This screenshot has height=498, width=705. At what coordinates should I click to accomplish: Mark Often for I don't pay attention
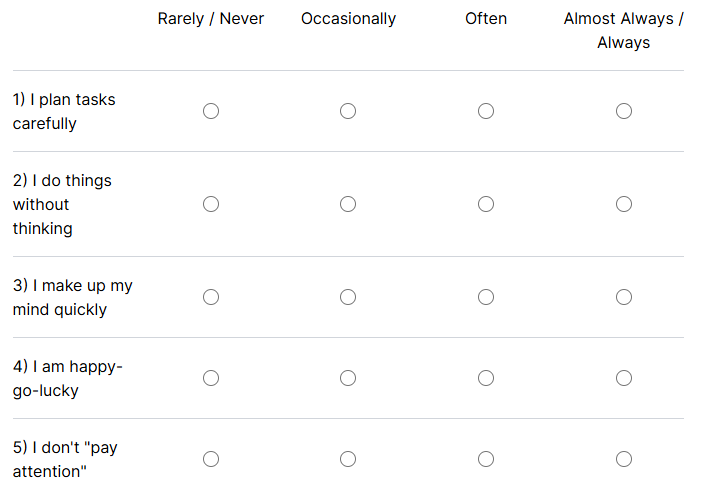tap(486, 459)
